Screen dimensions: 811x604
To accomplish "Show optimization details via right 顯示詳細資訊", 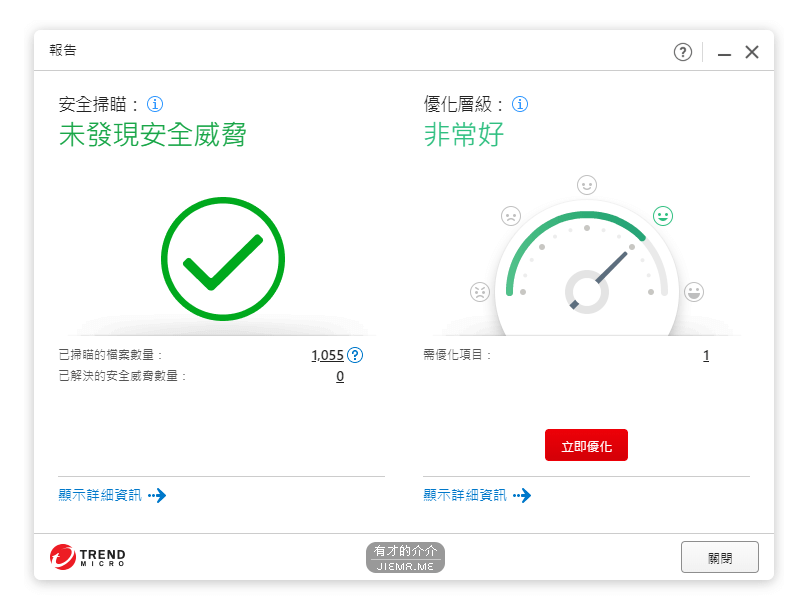I will tap(477, 495).
